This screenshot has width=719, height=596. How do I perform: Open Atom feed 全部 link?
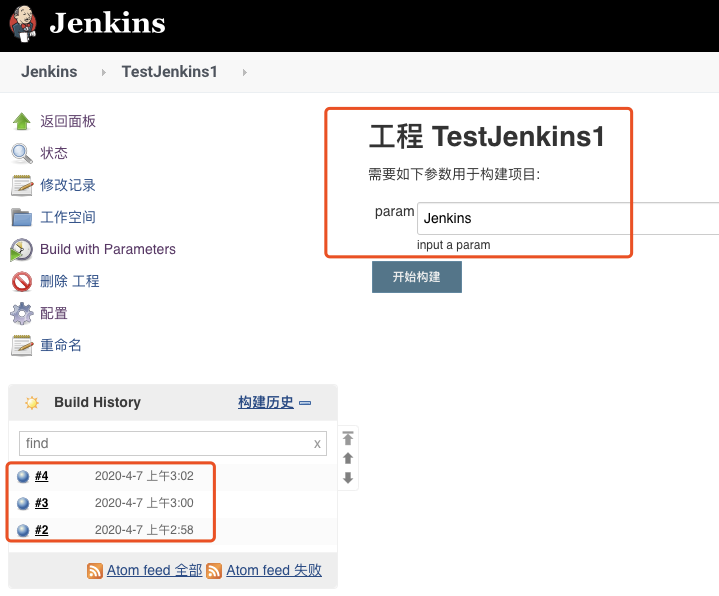155,570
